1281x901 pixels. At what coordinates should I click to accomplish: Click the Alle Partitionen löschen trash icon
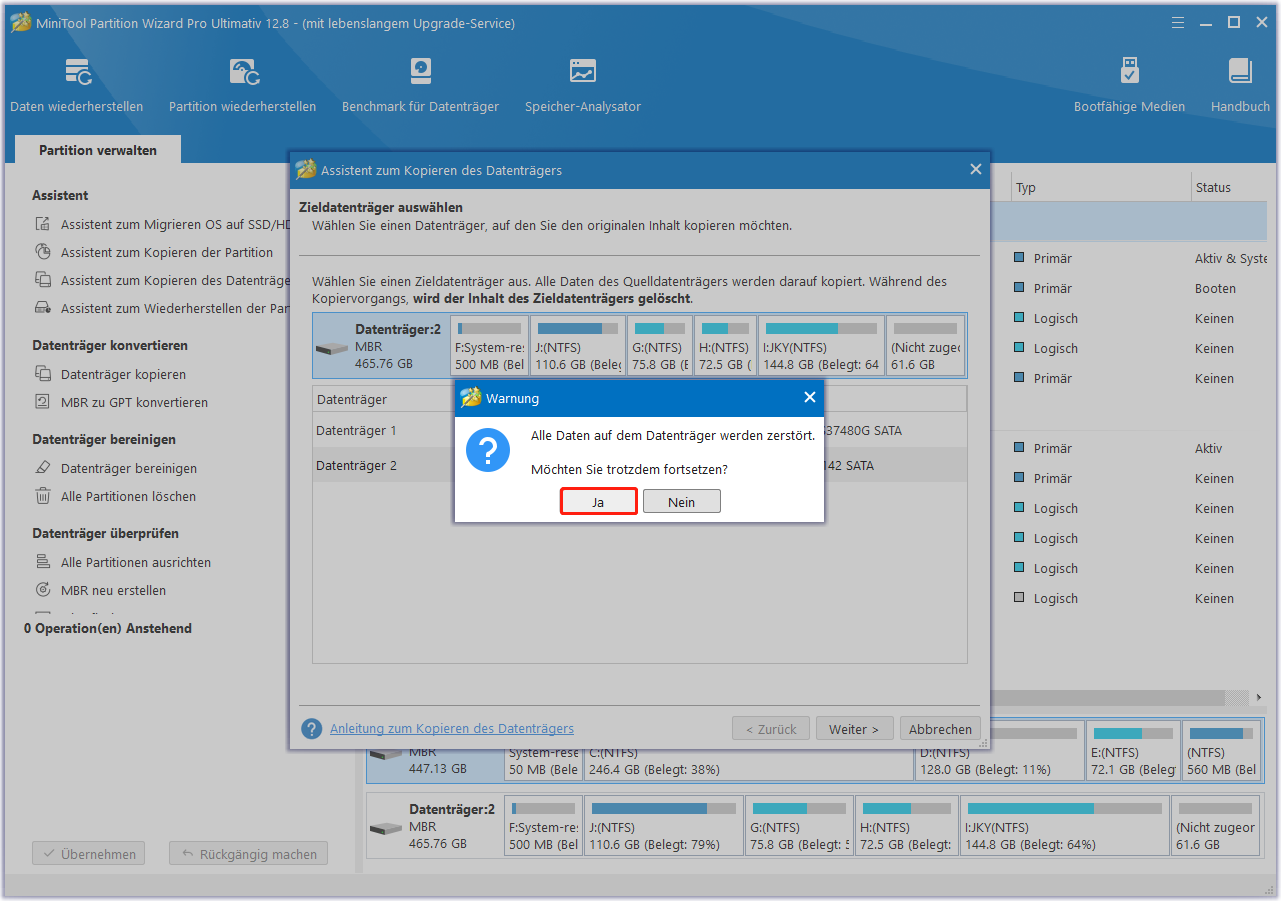click(x=43, y=496)
